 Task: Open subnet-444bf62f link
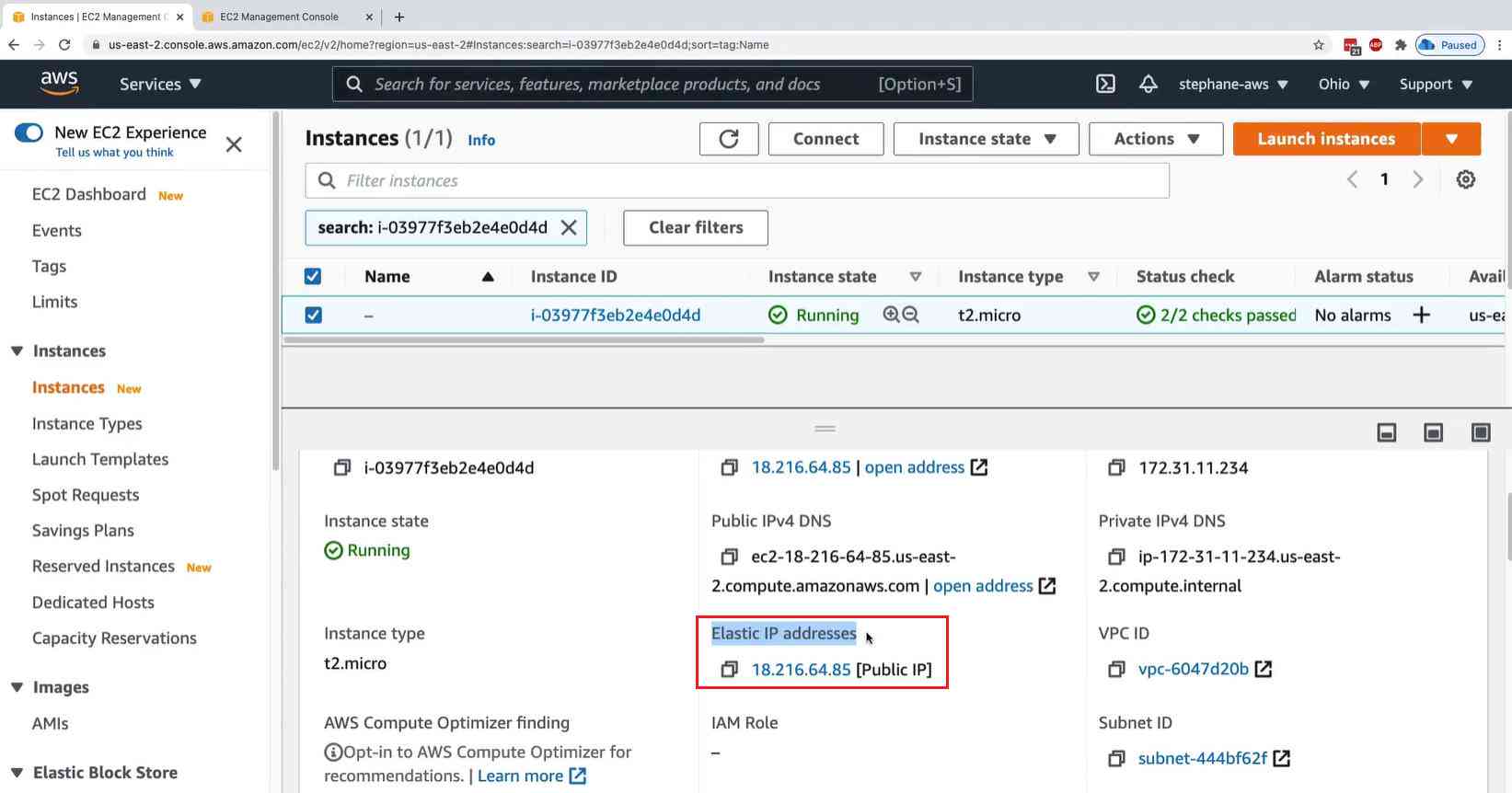(x=1203, y=758)
